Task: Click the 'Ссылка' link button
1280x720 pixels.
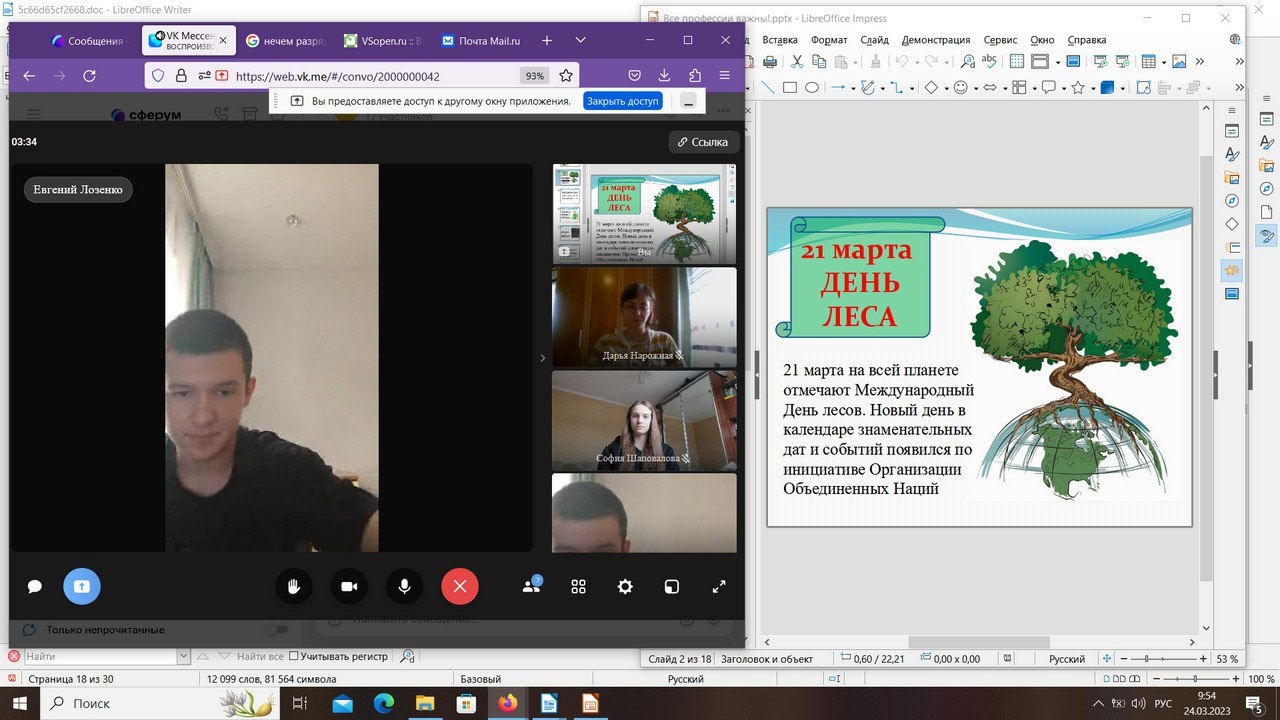Action: [703, 142]
